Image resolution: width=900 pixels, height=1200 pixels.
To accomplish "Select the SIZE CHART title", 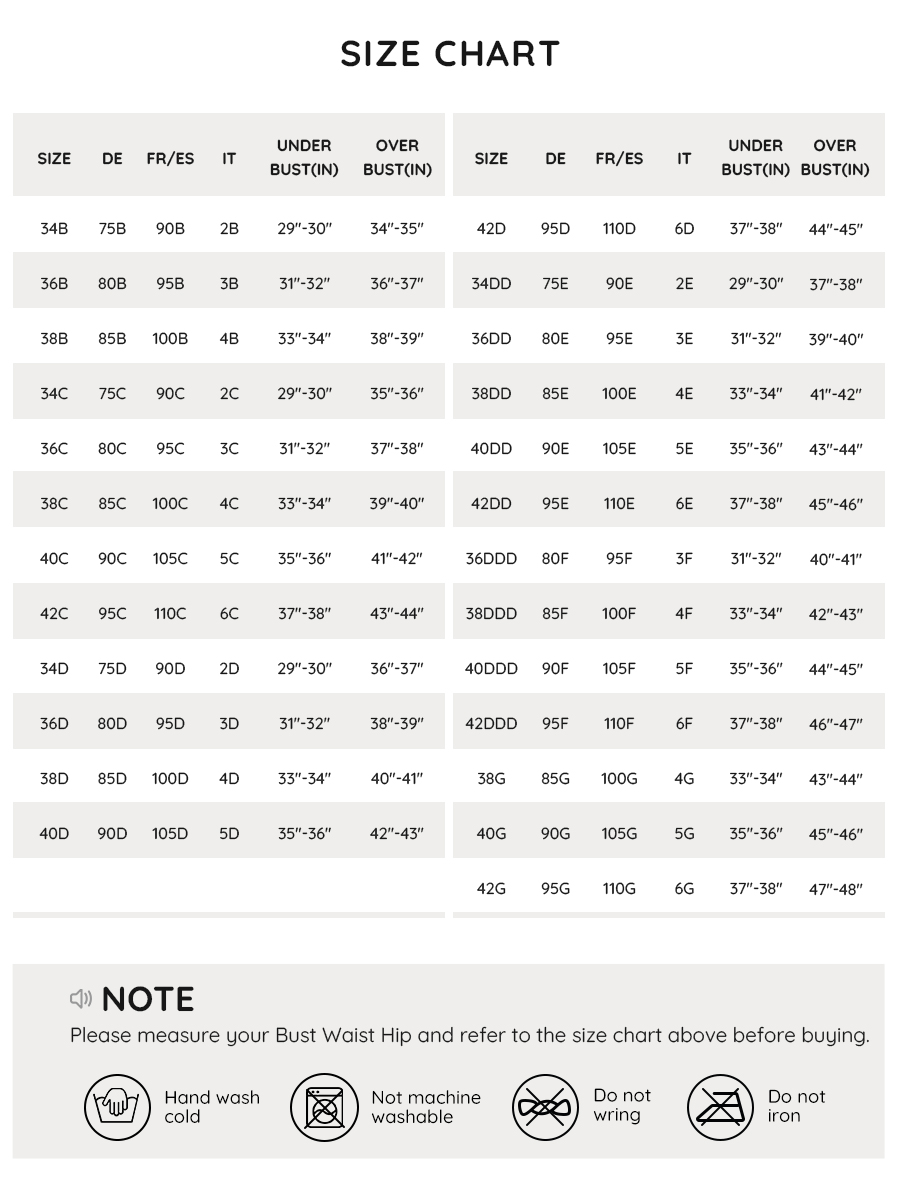I will coord(450,54).
